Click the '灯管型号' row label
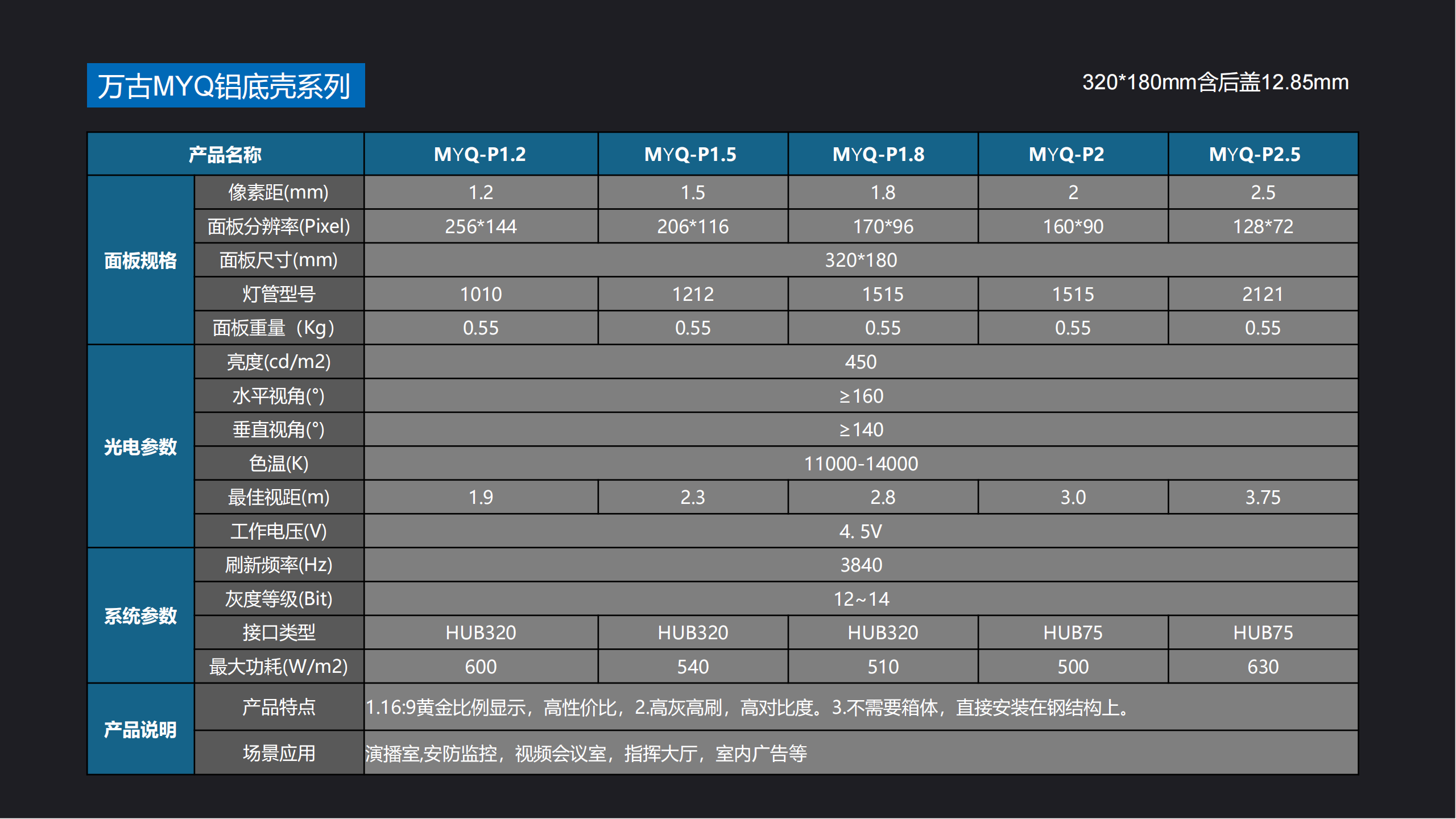The width and height of the screenshot is (1456, 819). click(x=279, y=294)
